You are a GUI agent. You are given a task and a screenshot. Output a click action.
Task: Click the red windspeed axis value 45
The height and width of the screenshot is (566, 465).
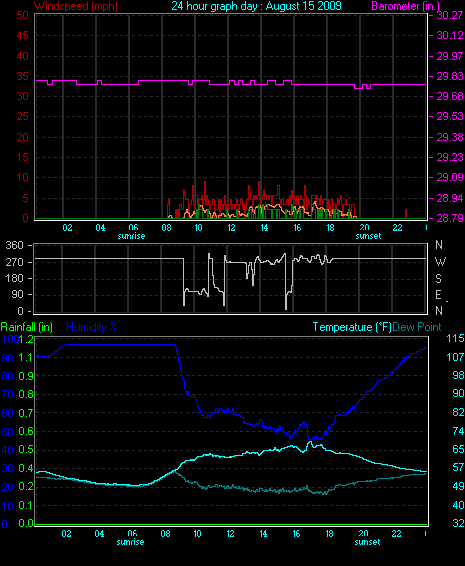[22, 35]
